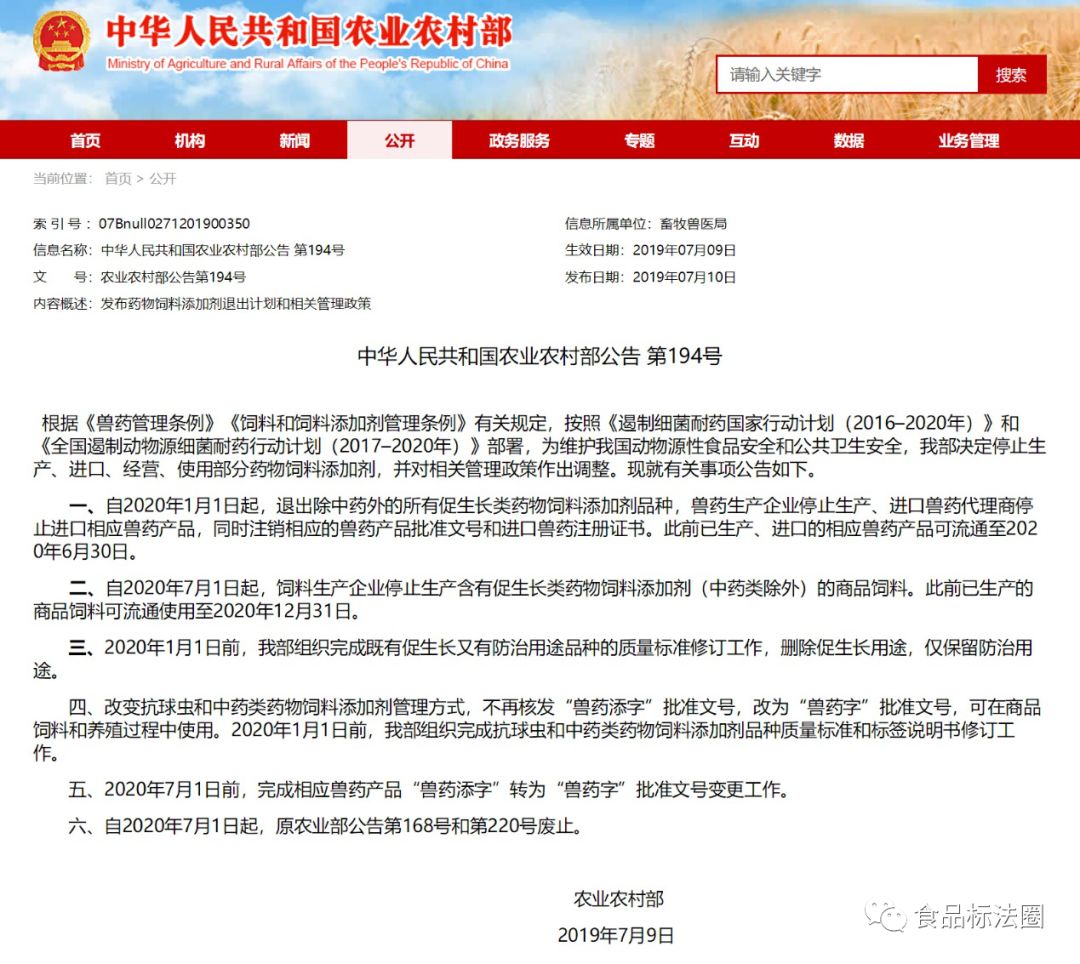The height and width of the screenshot is (964, 1080).
Task: Open the 专题 navigation tab
Action: point(639,140)
